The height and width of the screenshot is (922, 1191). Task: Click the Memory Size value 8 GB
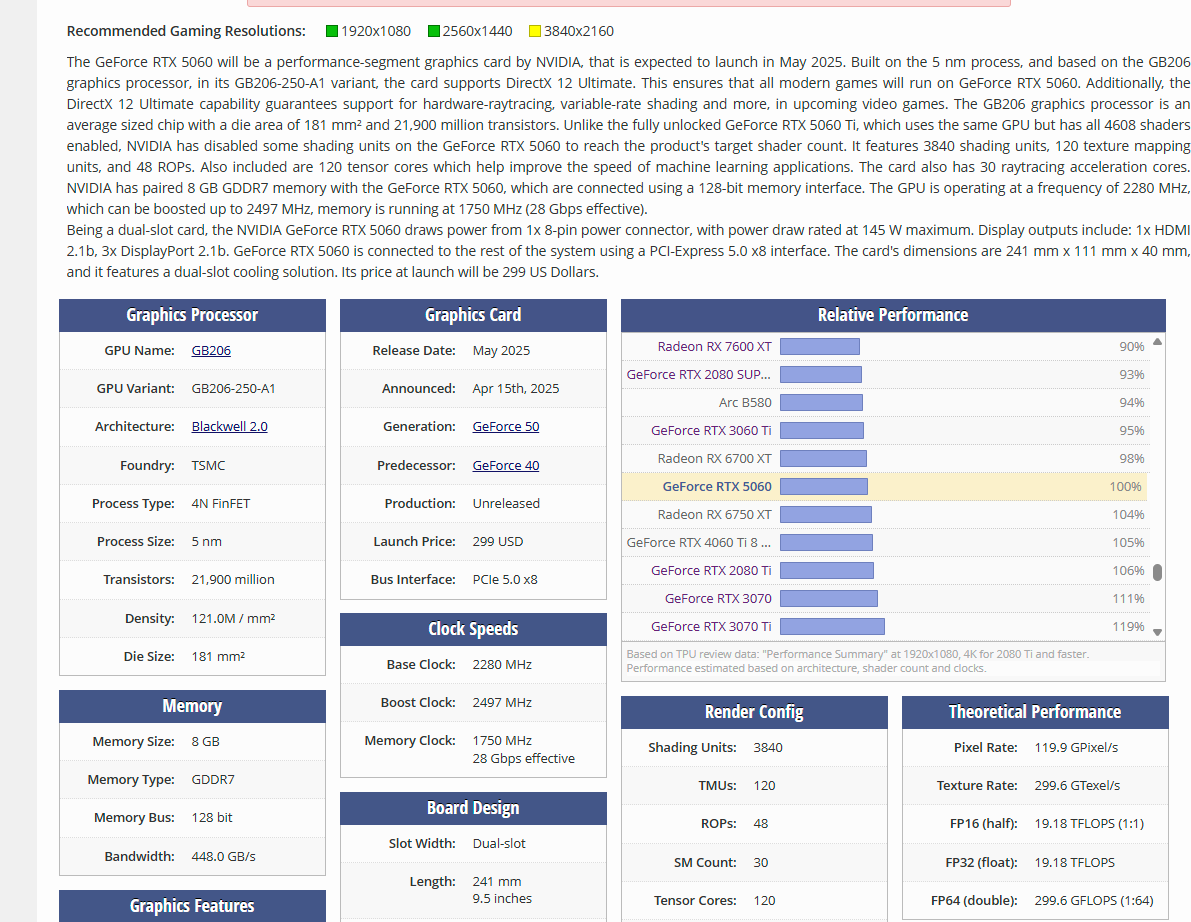(x=205, y=741)
